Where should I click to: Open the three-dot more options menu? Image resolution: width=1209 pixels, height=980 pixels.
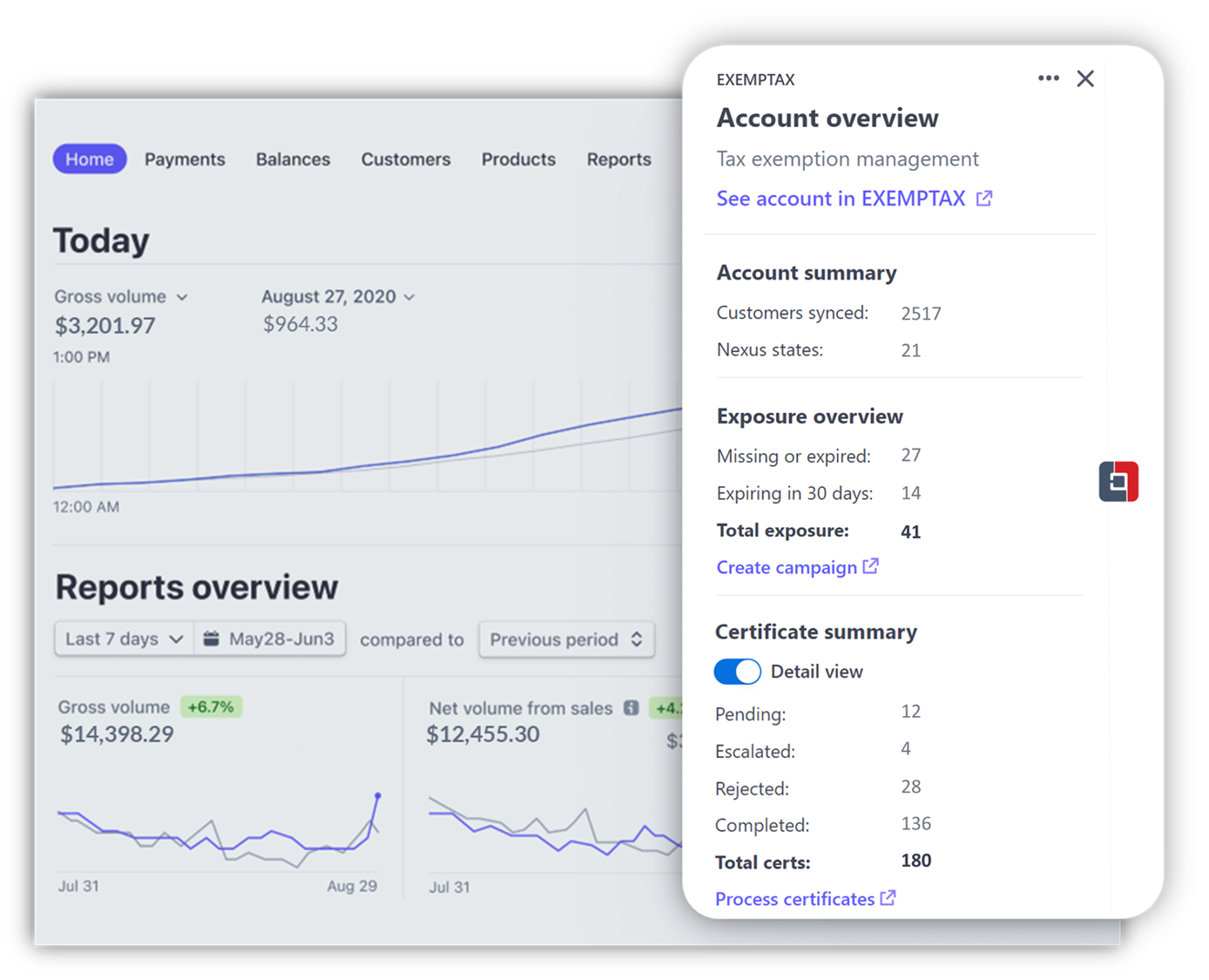click(x=1048, y=78)
